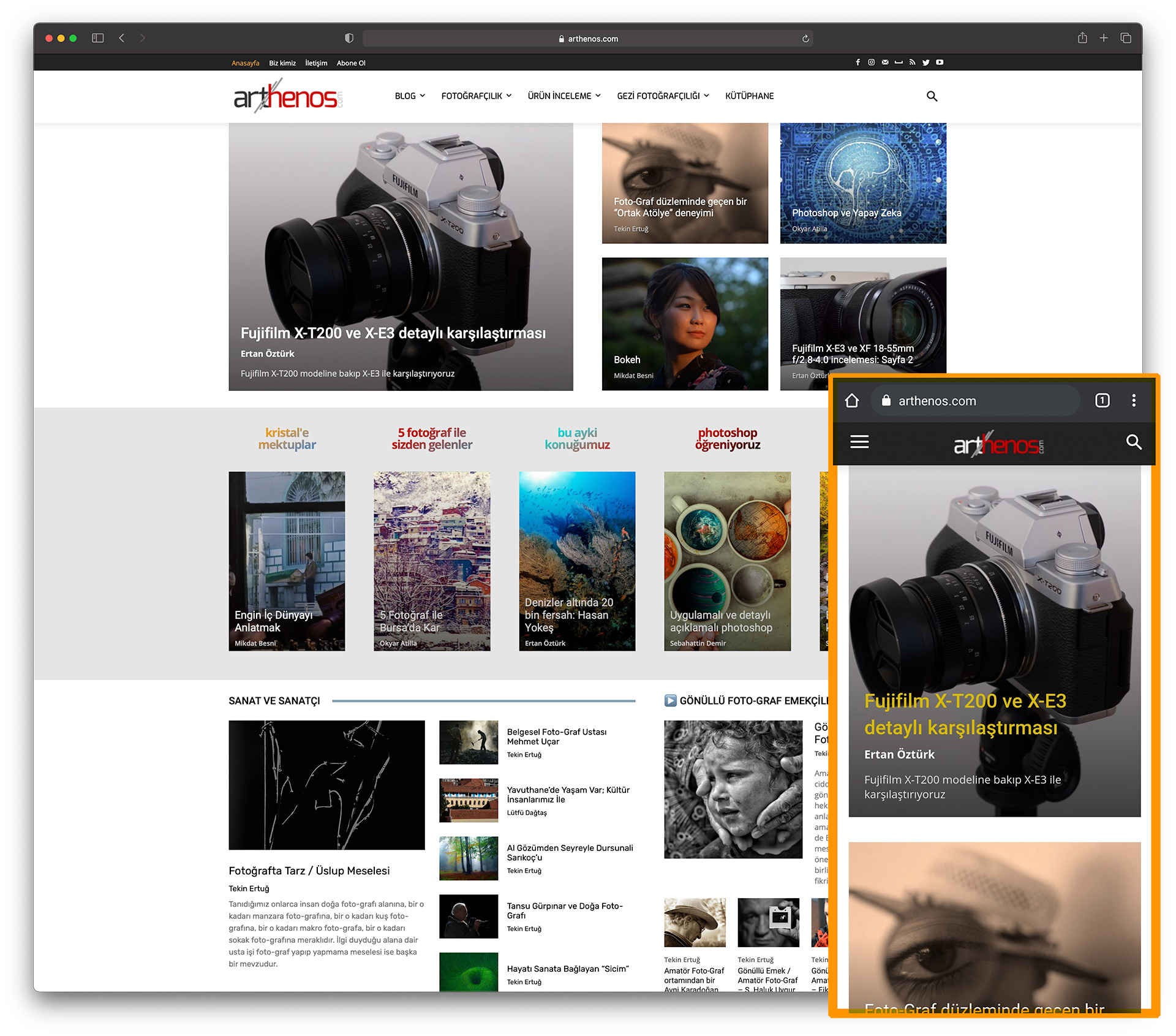Open the mobile hamburger menu
The height and width of the screenshot is (1036, 1176).
859,442
